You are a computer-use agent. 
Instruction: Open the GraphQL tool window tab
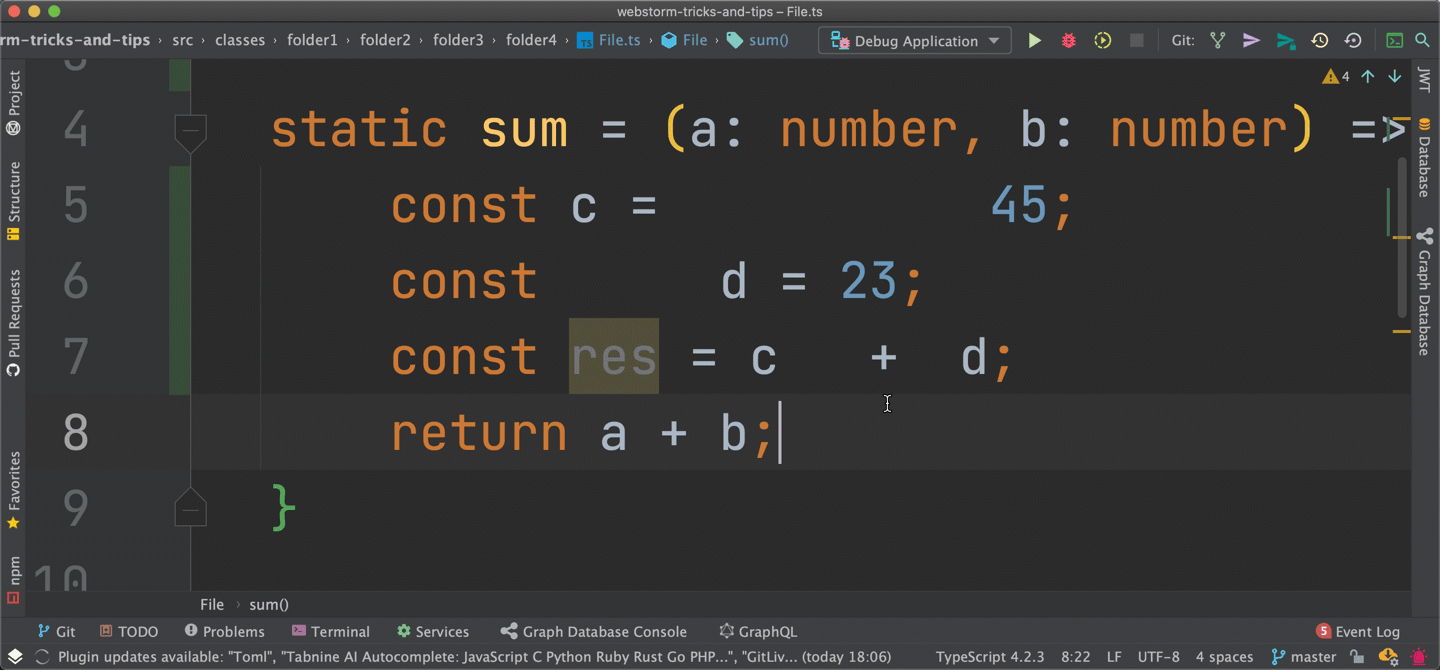(x=758, y=632)
